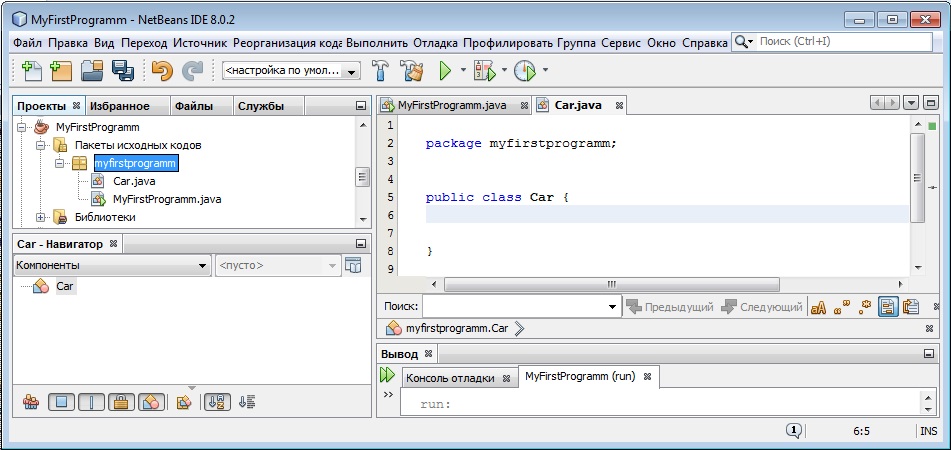
Task: Click the Предыдущий search button
Action: pyautogui.click(x=670, y=307)
